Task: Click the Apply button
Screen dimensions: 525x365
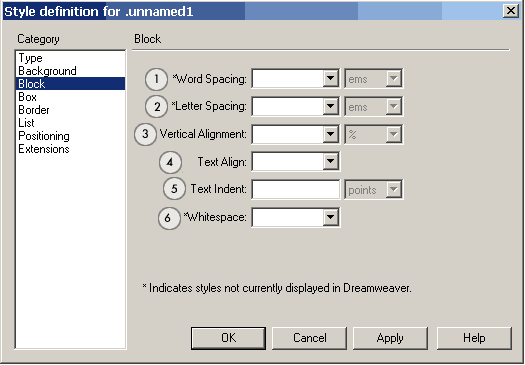Action: [390, 338]
